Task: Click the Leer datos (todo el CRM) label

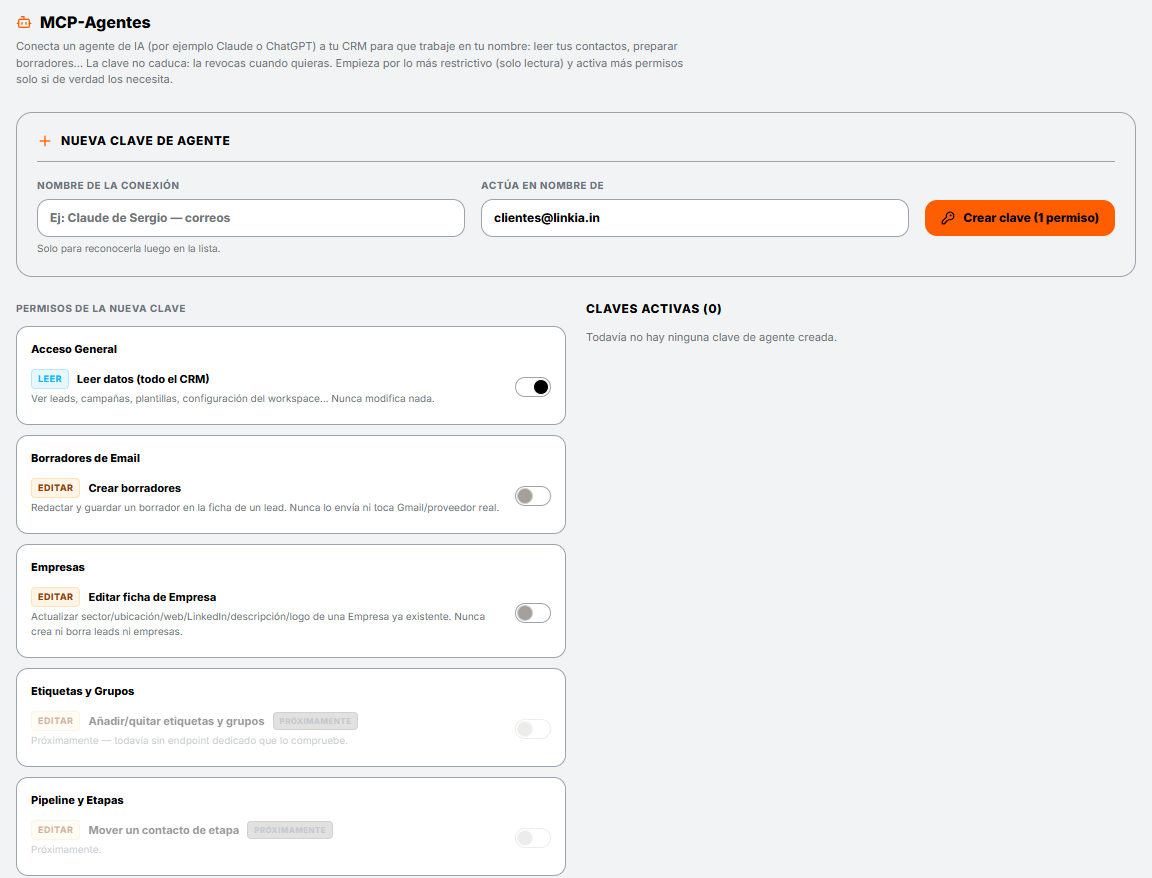Action: [x=143, y=379]
